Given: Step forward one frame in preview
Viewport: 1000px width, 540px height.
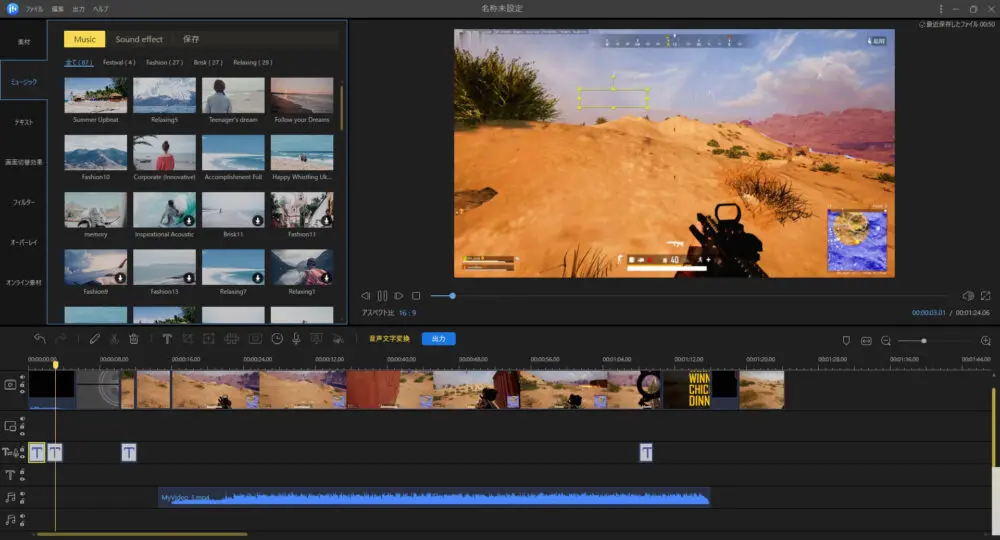Looking at the screenshot, I should click(399, 296).
